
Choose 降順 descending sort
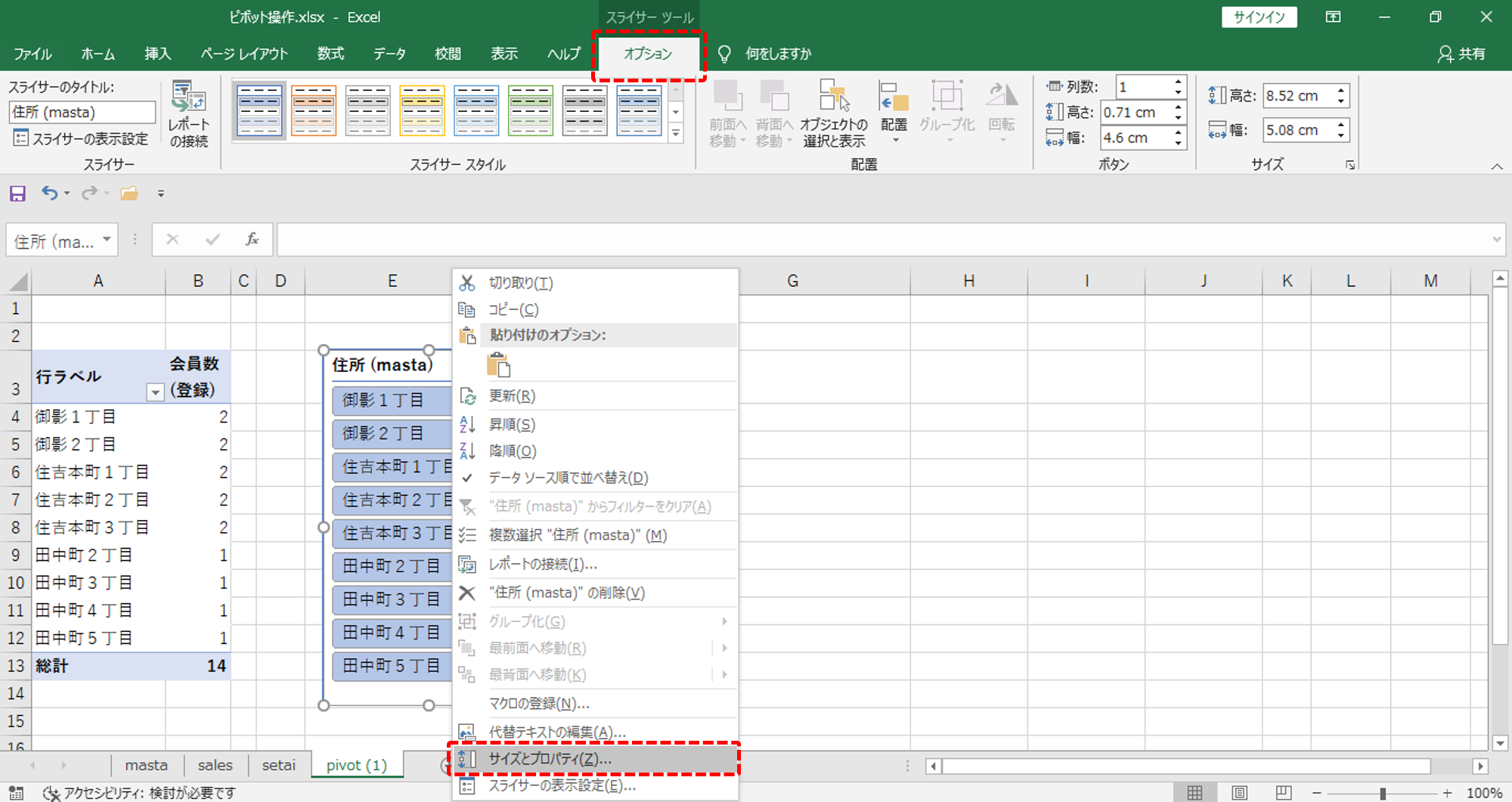[595, 451]
